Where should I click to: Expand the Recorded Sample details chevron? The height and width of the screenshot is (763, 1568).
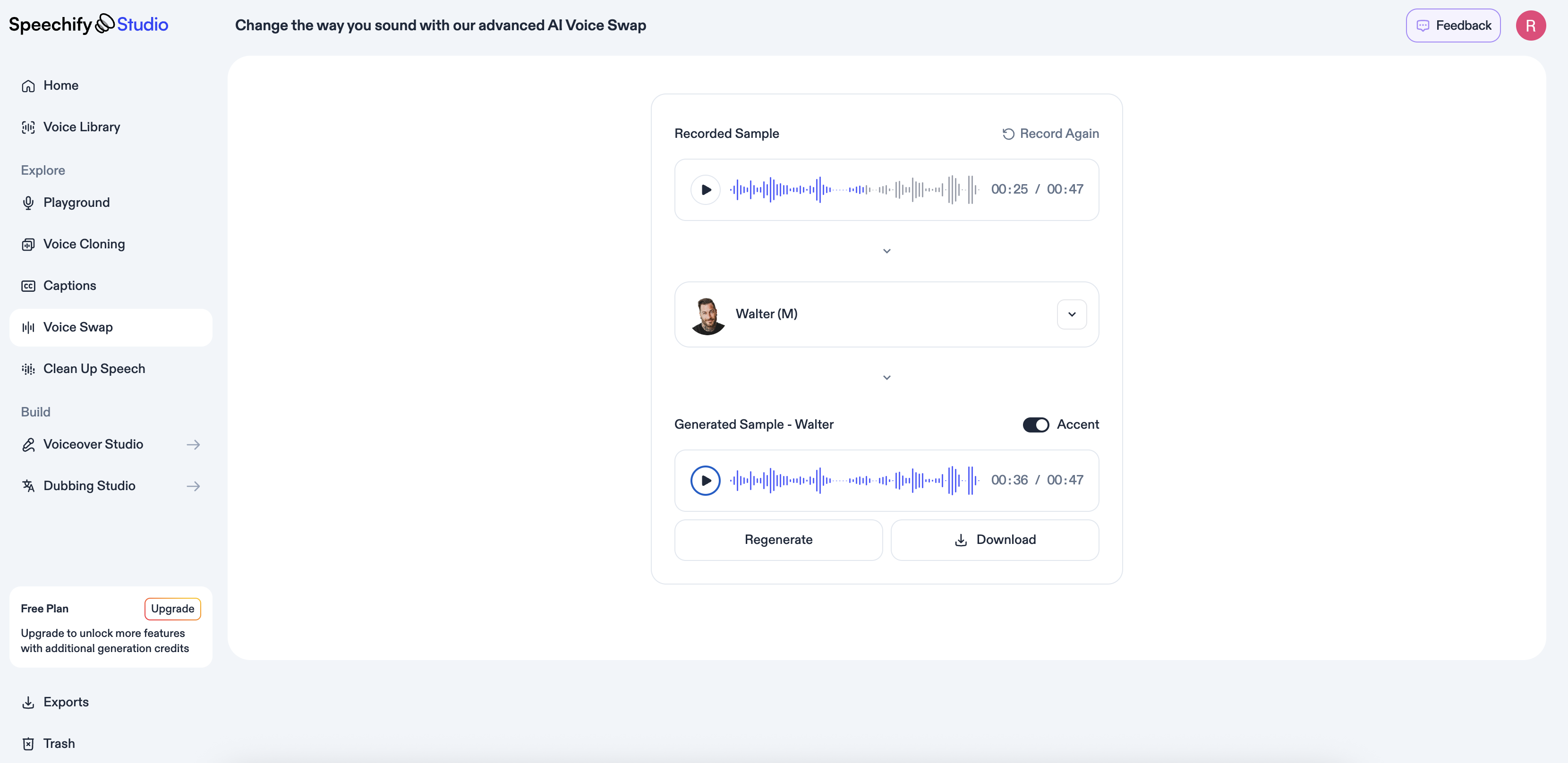[887, 251]
